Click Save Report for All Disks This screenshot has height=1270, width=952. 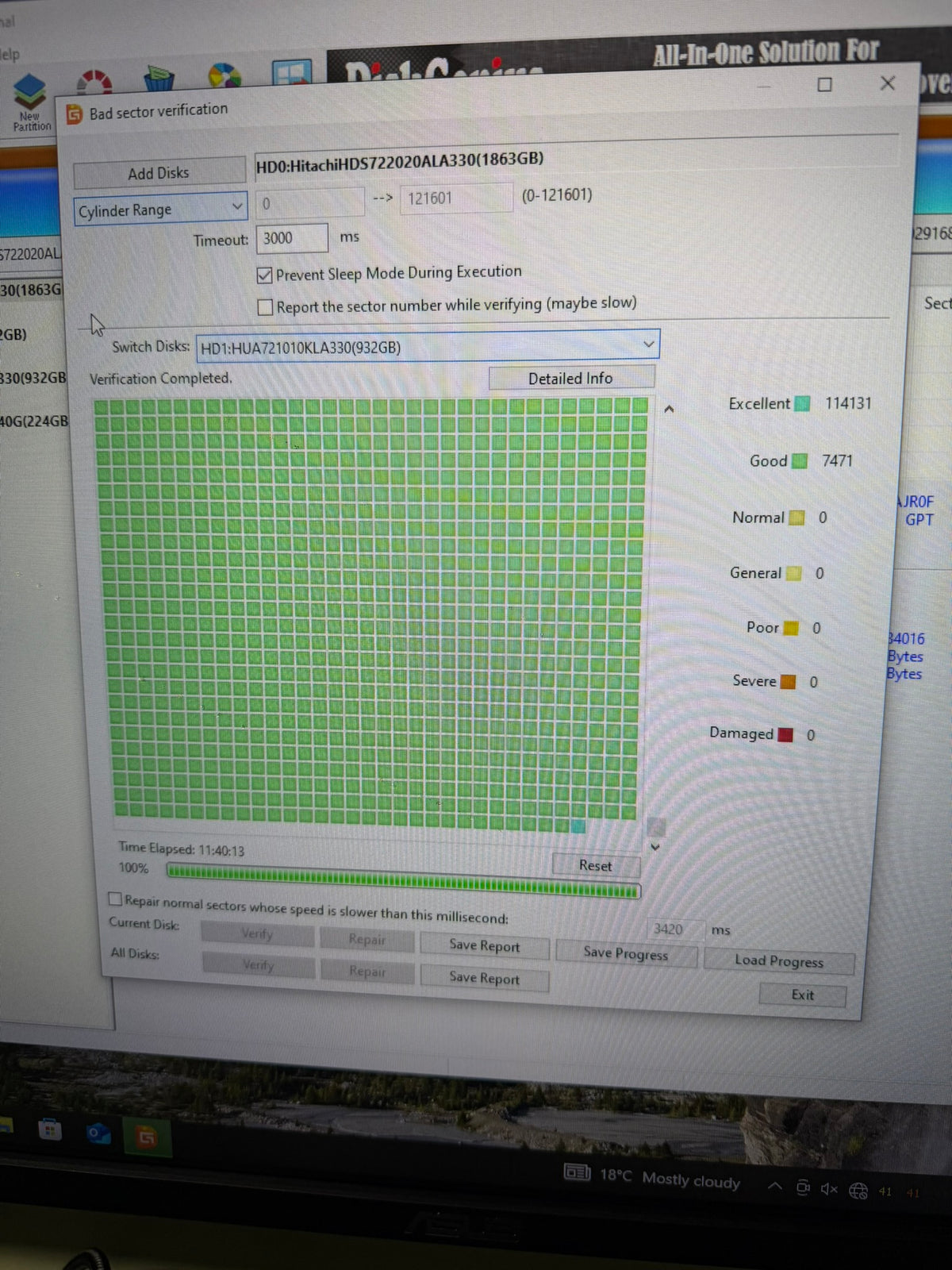click(485, 977)
